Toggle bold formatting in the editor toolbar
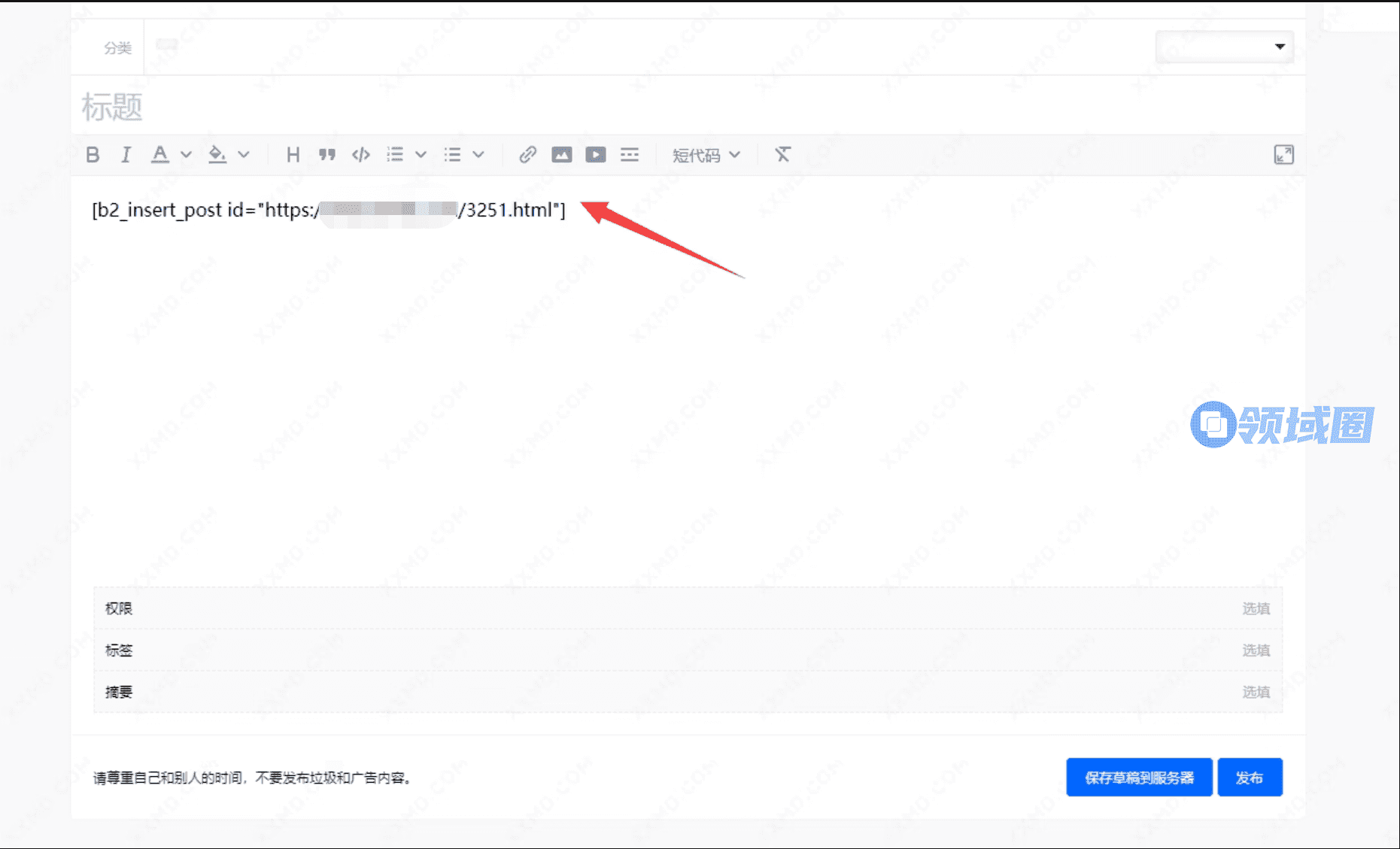The height and width of the screenshot is (849, 1400). [x=93, y=155]
